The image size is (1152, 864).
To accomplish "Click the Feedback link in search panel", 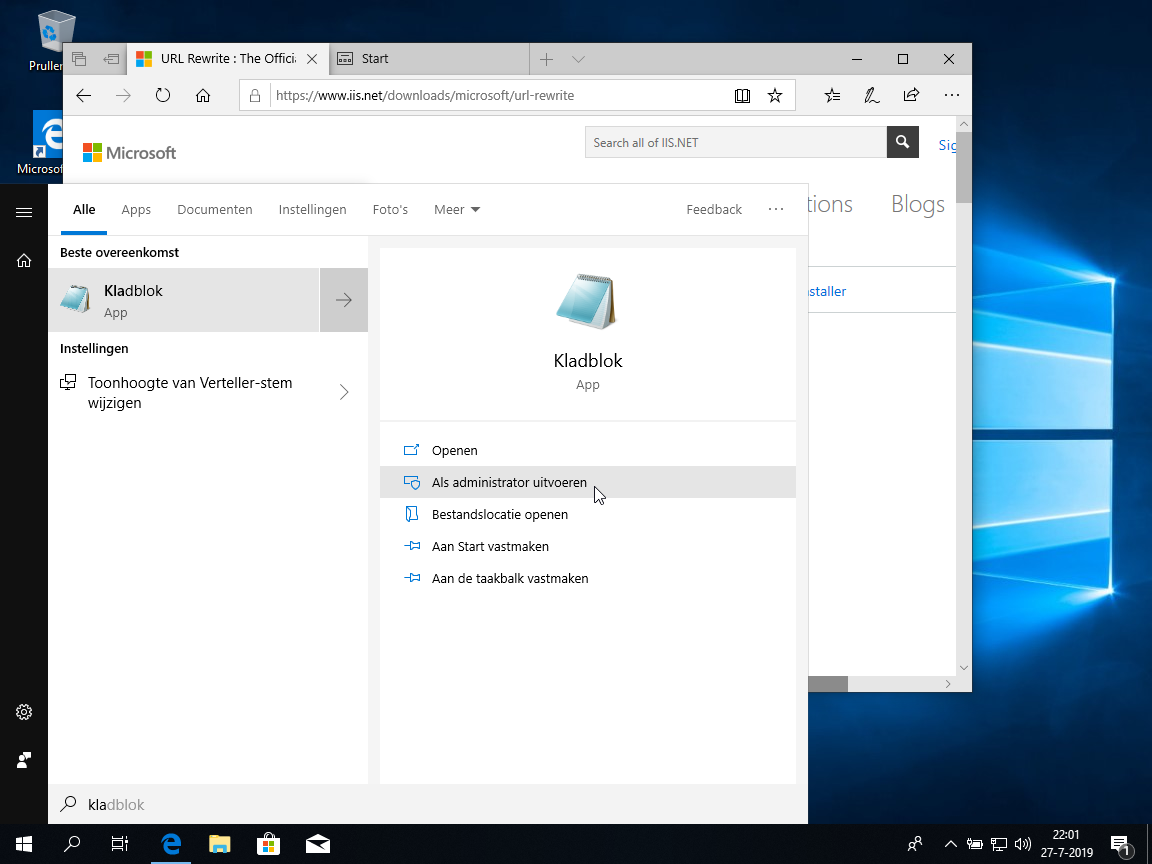I will point(714,209).
